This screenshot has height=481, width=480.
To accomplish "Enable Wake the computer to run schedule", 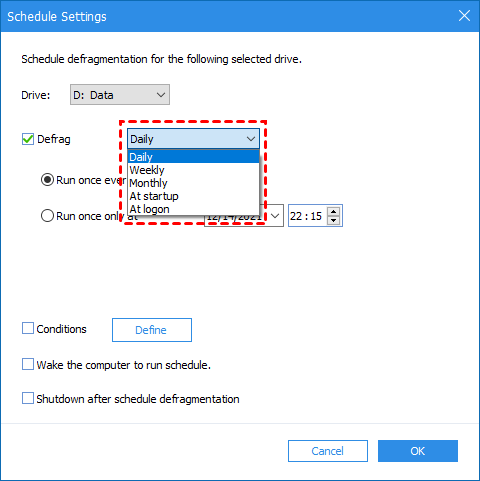I will point(28,364).
